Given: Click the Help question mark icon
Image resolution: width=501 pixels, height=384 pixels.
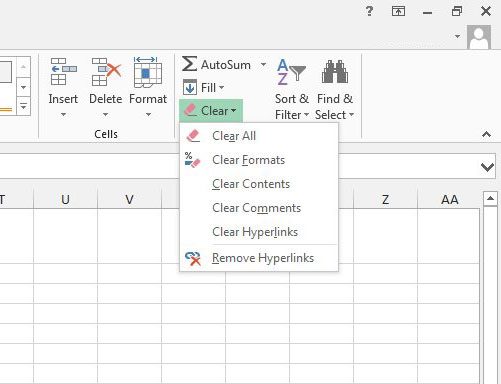Looking at the screenshot, I should [x=369, y=11].
